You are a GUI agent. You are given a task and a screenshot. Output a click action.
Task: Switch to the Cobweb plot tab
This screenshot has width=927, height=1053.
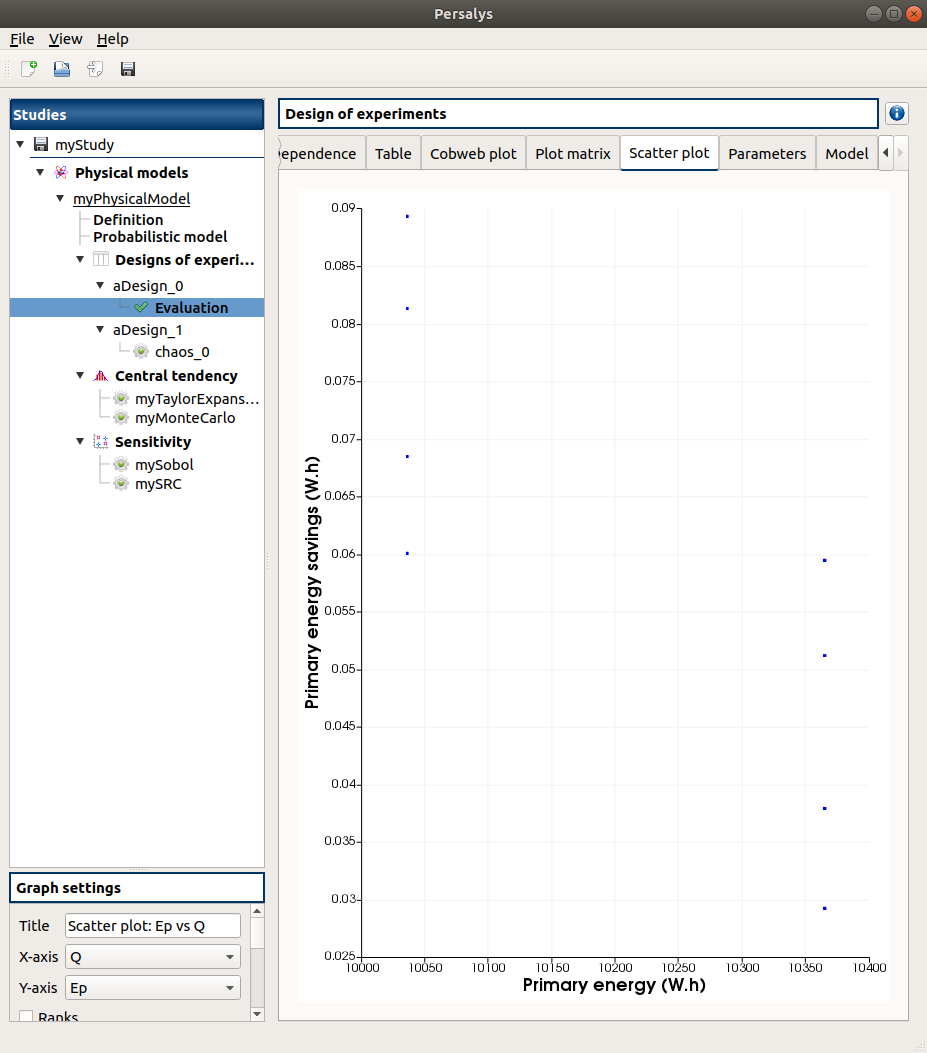pos(473,154)
